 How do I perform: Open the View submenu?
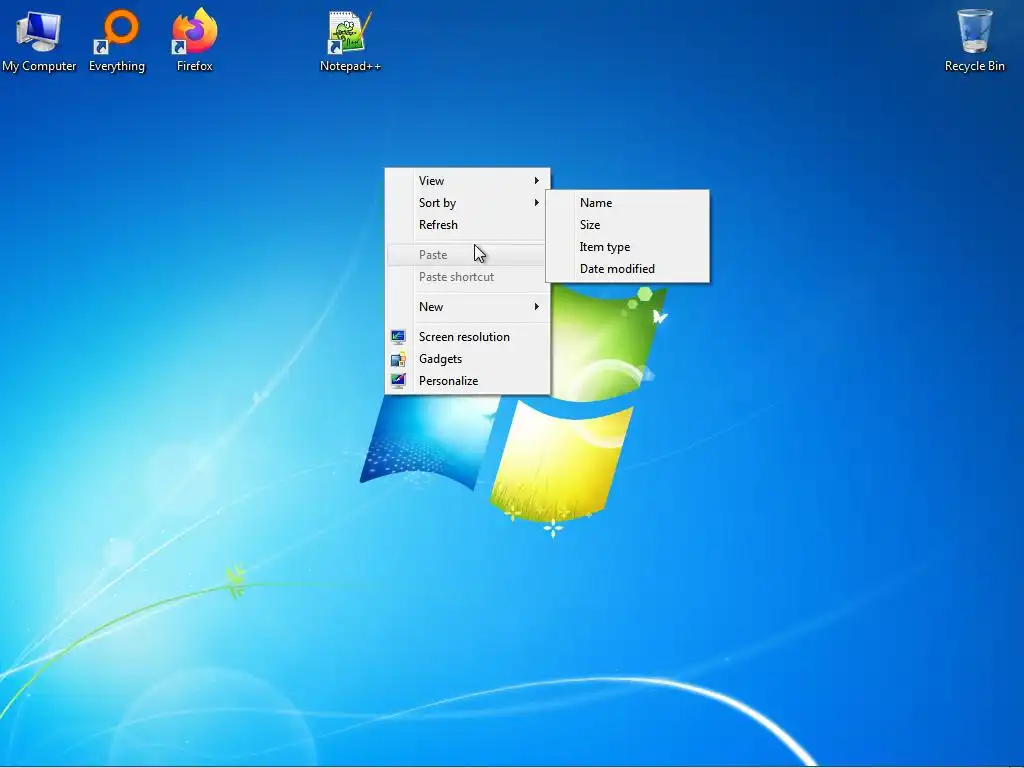[x=467, y=181]
